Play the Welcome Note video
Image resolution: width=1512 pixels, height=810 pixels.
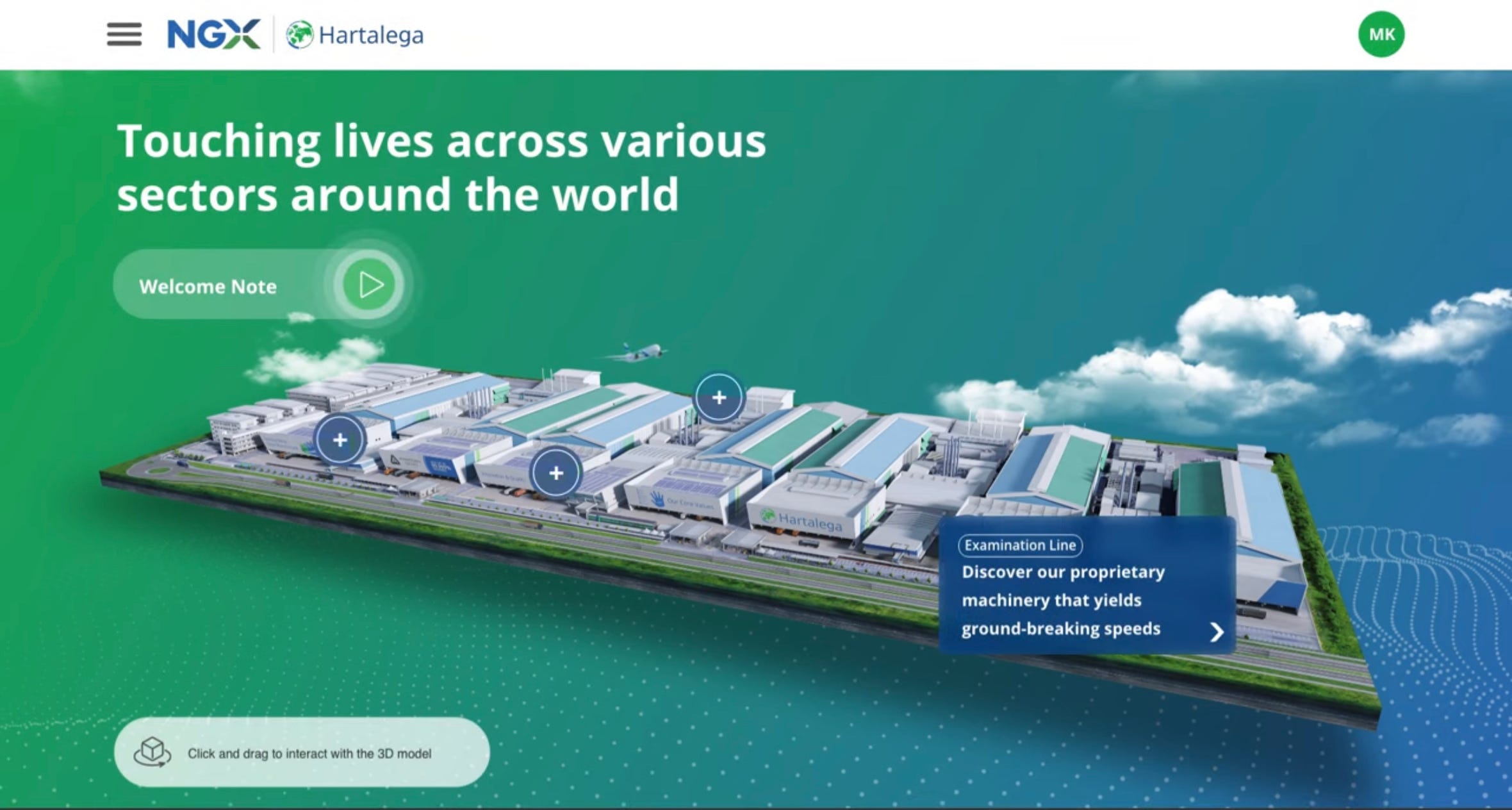pyautogui.click(x=370, y=285)
